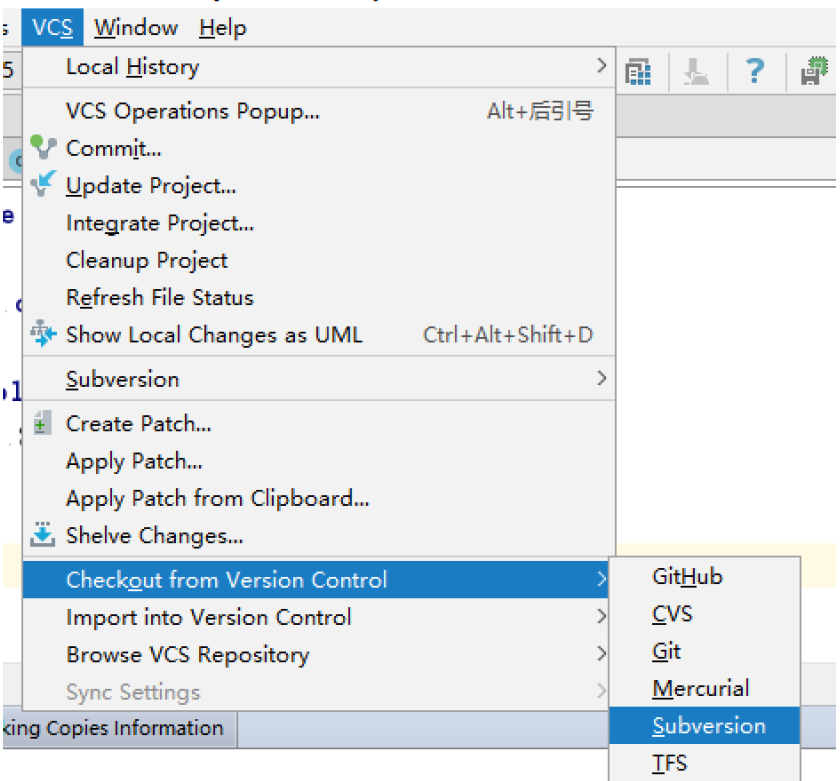Image resolution: width=840 pixels, height=781 pixels.
Task: Open the Copies Information tab
Action: pos(119,729)
